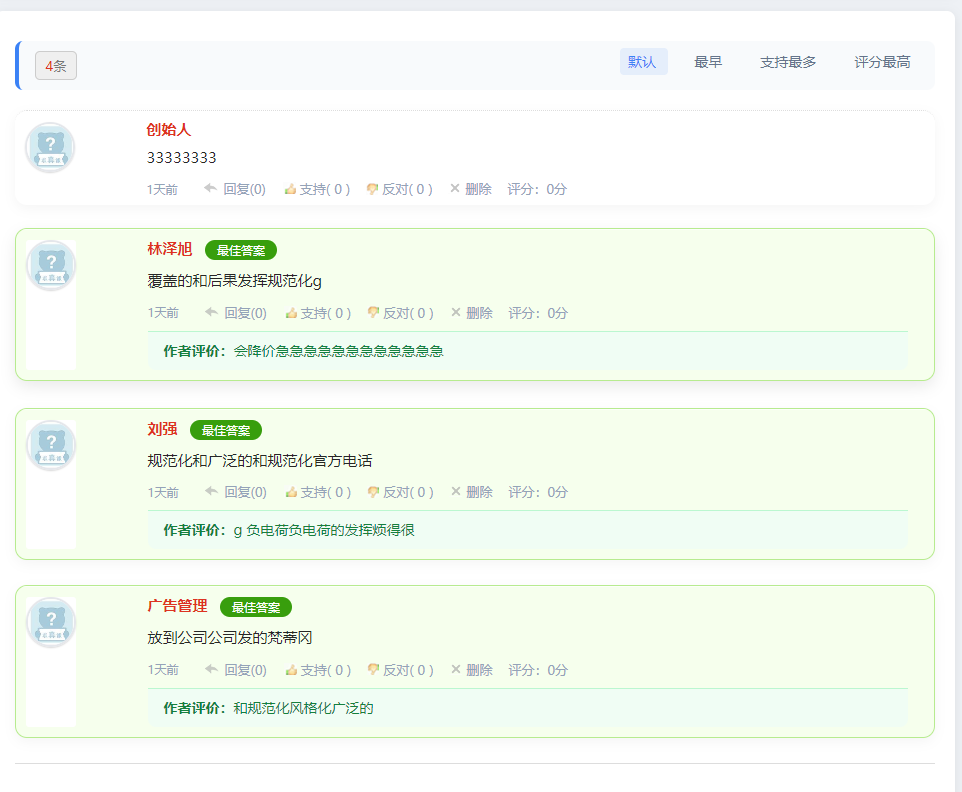Click the 广告管理 username
962x792 pixels.
177,606
